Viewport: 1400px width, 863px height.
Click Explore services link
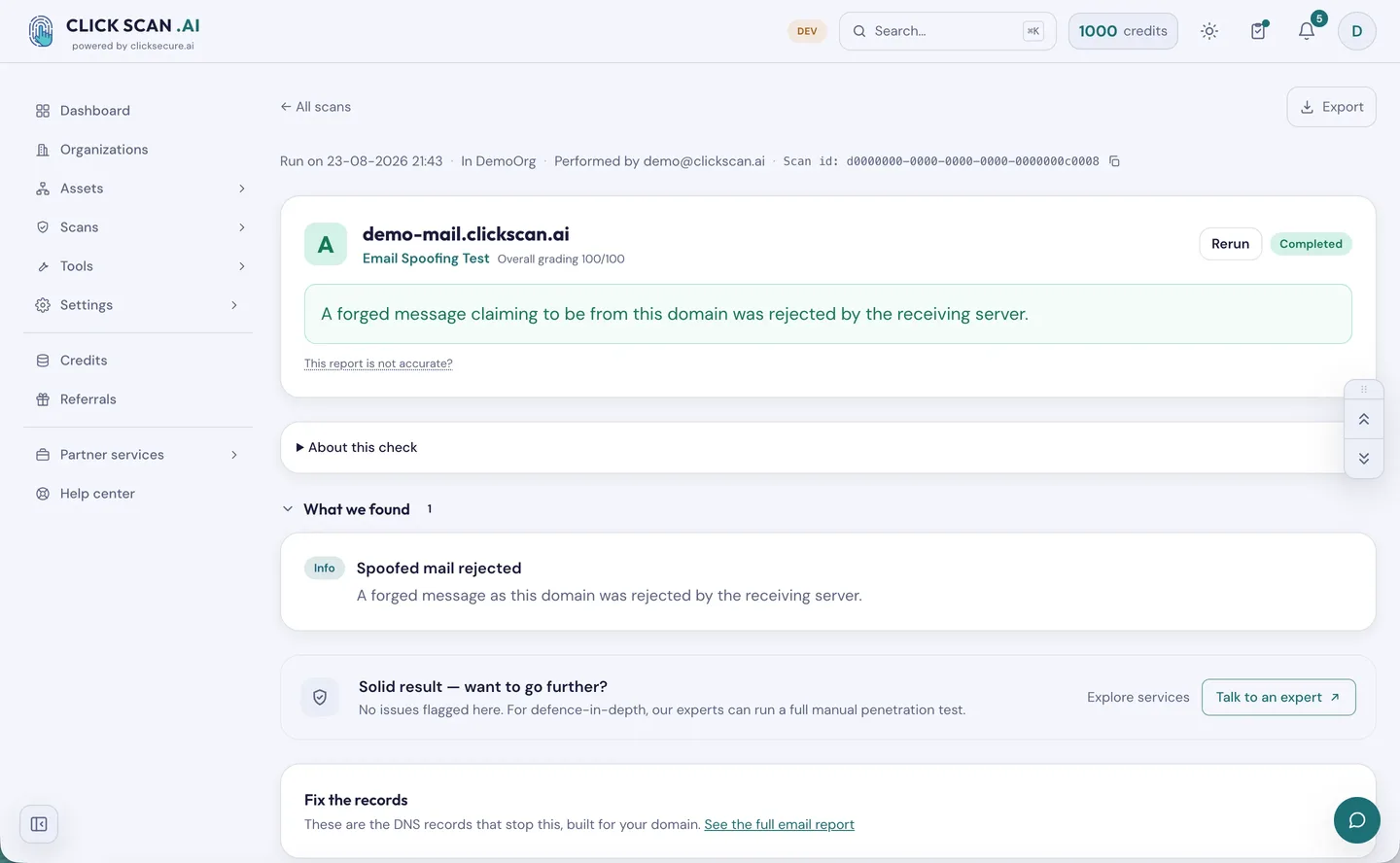pos(1138,698)
